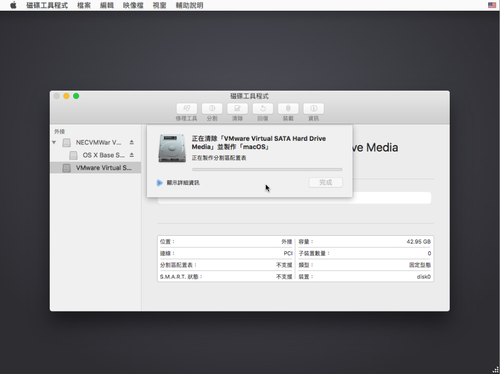Click the Mount (裝載) toolbar icon
Screen dimensions: 500x374
(288, 108)
